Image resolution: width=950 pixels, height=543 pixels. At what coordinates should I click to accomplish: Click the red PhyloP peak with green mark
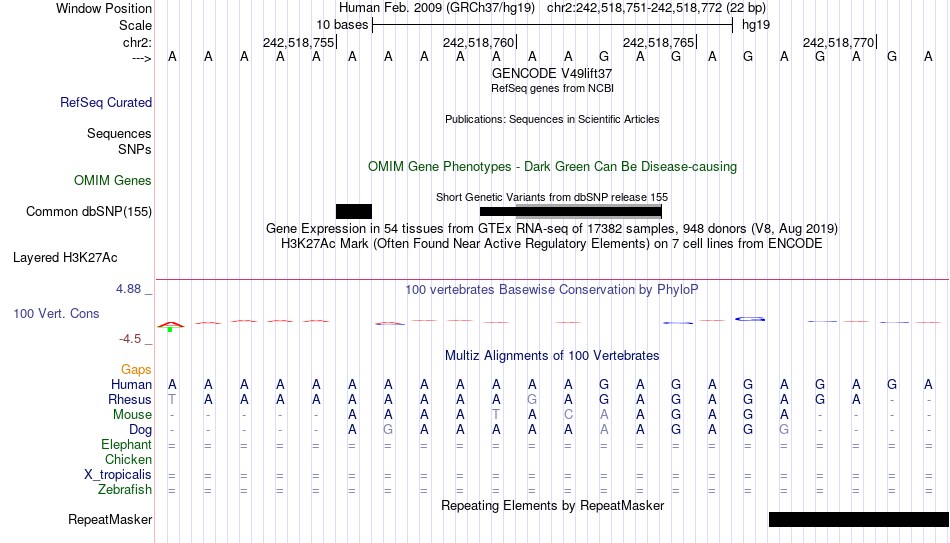coord(171,326)
